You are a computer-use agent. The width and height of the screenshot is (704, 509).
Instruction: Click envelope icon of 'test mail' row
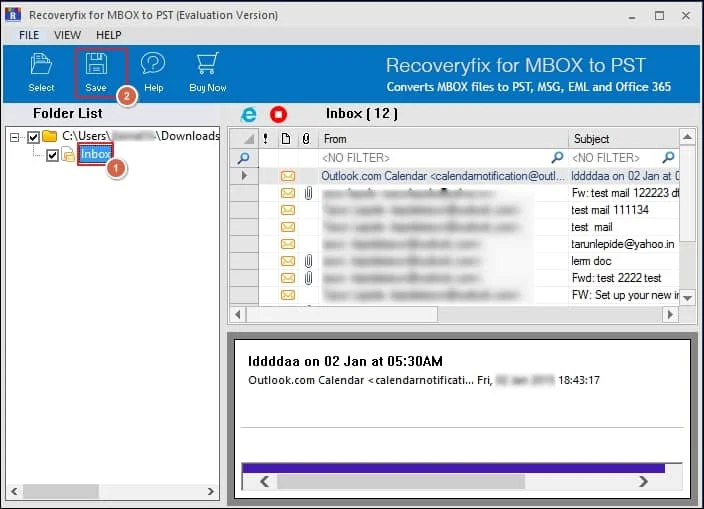(288, 227)
